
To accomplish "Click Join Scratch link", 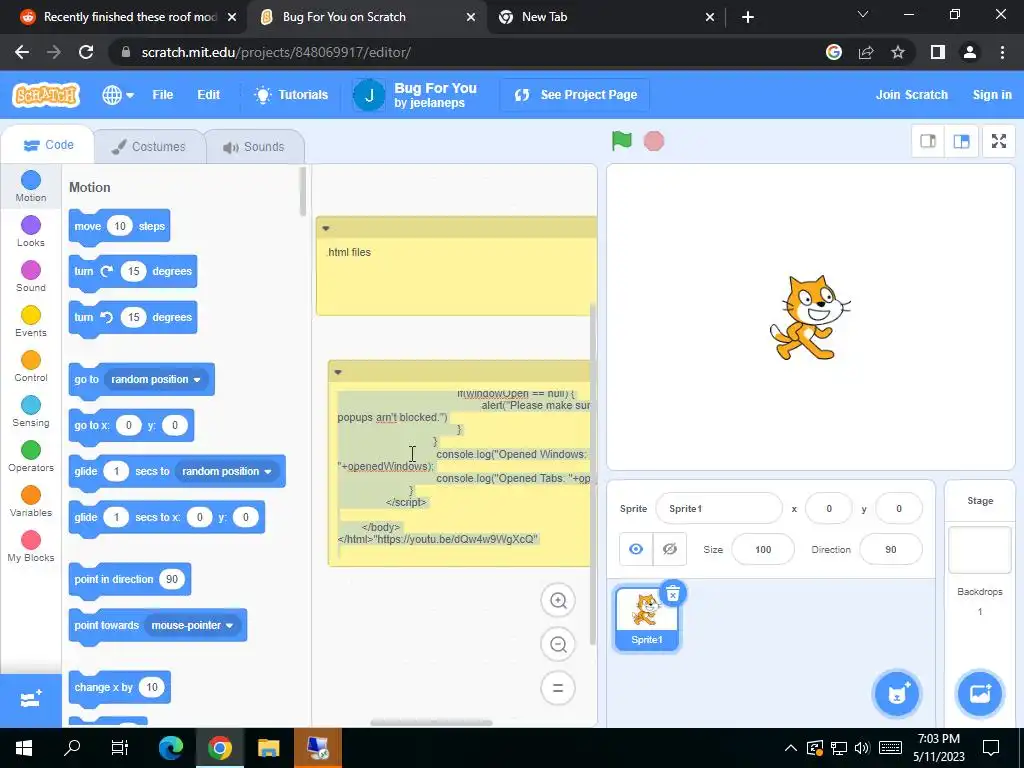I will [x=912, y=95].
